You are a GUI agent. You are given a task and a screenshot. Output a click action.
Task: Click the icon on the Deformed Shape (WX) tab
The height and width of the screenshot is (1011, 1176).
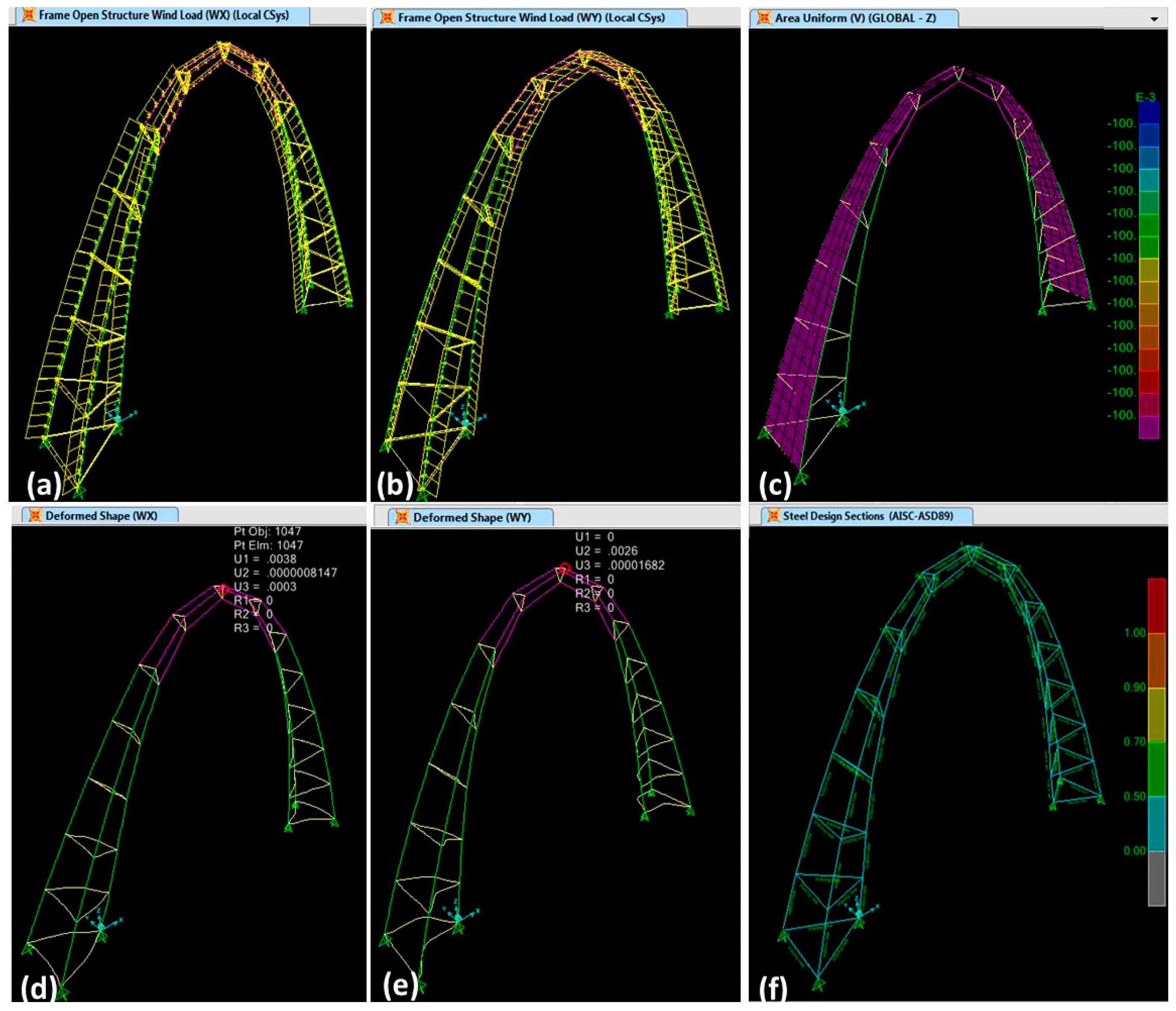(35, 516)
